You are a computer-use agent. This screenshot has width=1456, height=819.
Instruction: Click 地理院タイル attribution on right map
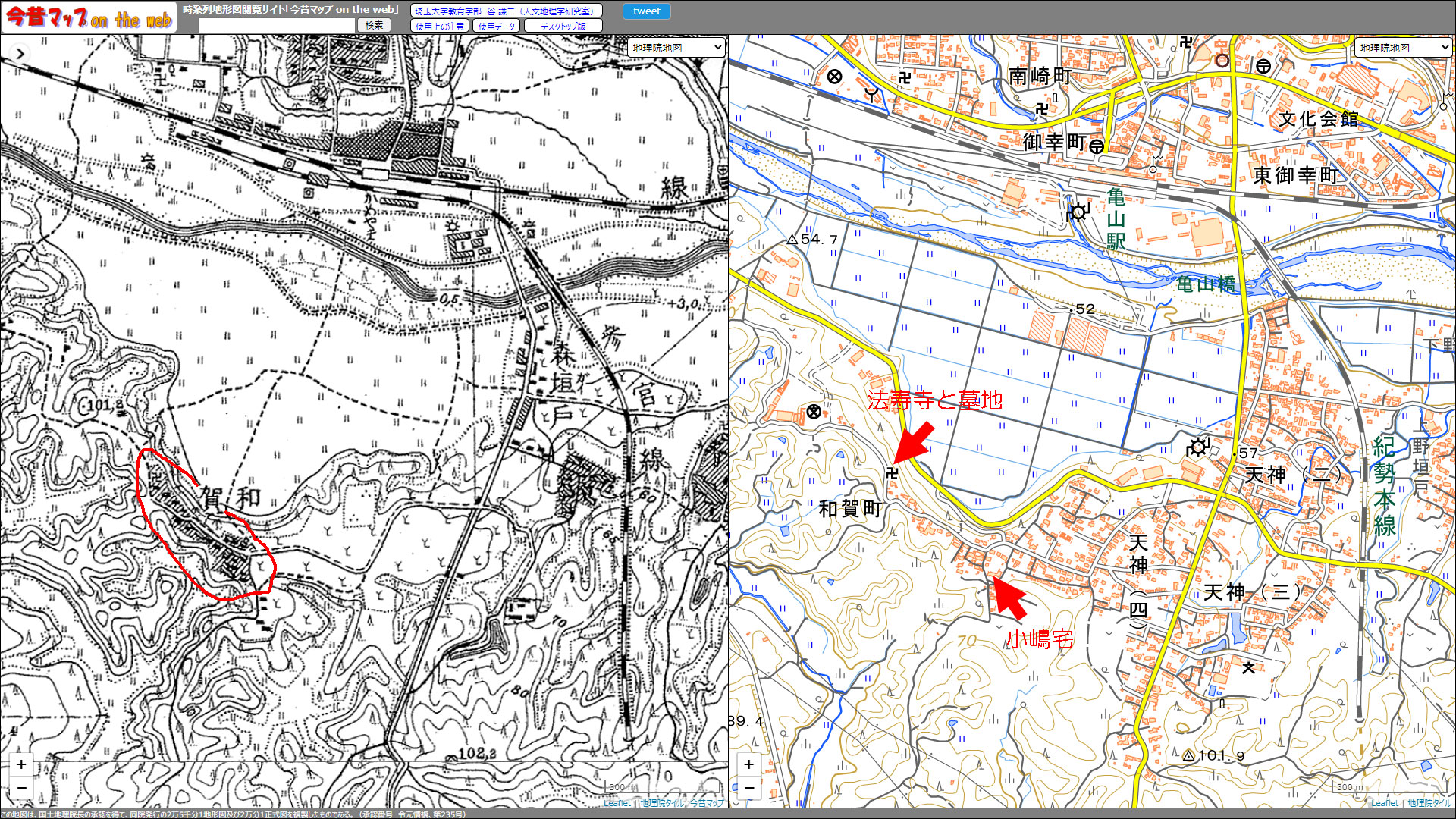coord(1429,803)
